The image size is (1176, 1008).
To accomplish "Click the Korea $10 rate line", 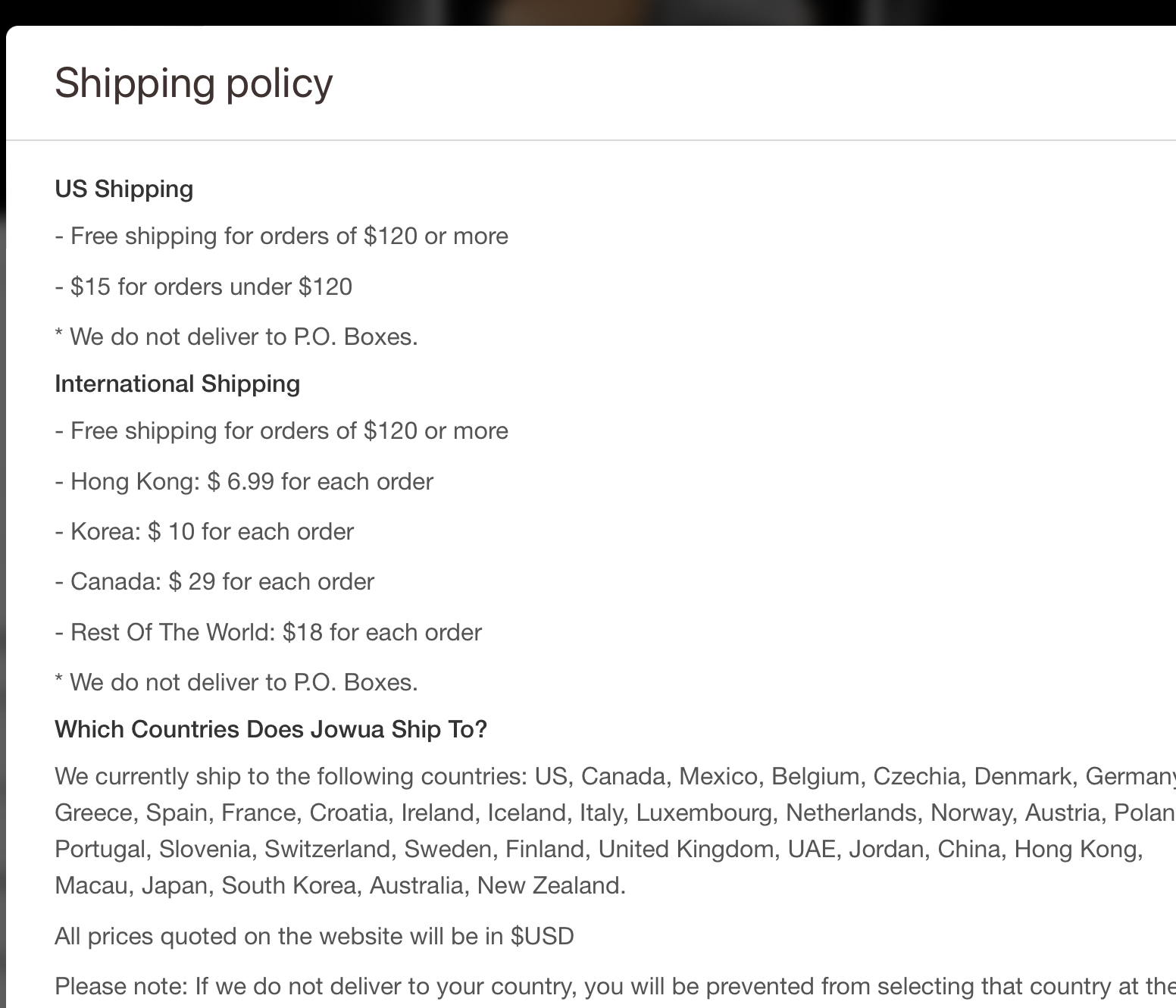I will coord(205,531).
